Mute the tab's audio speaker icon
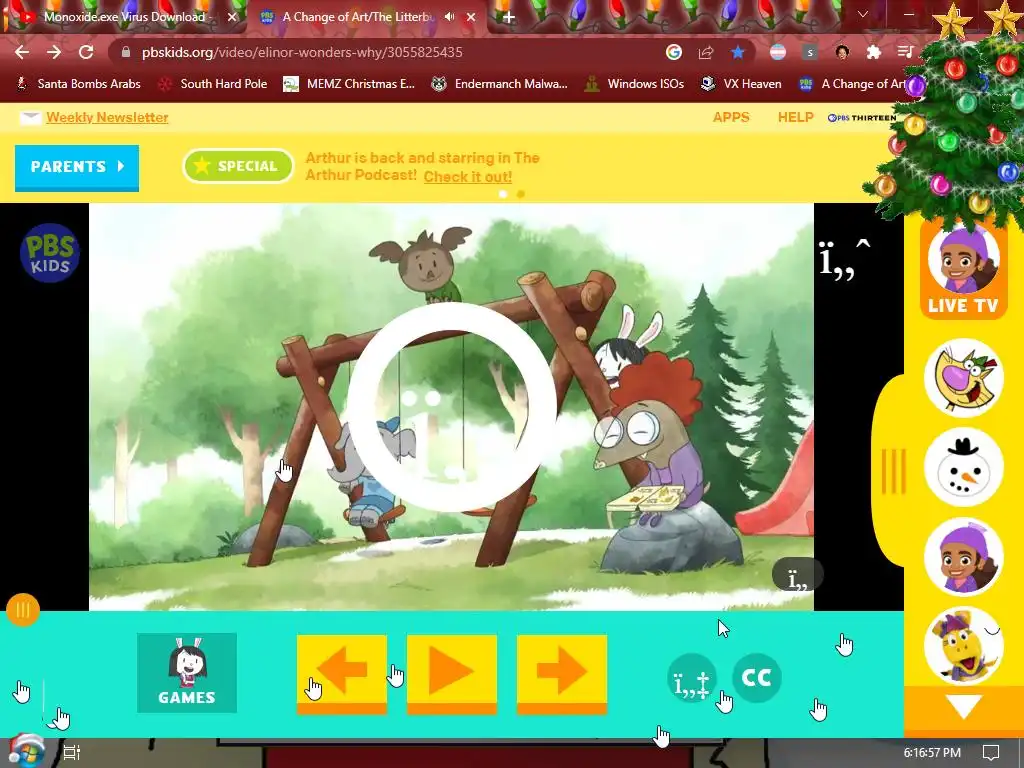Screen dimensions: 1024x768 pos(449,17)
